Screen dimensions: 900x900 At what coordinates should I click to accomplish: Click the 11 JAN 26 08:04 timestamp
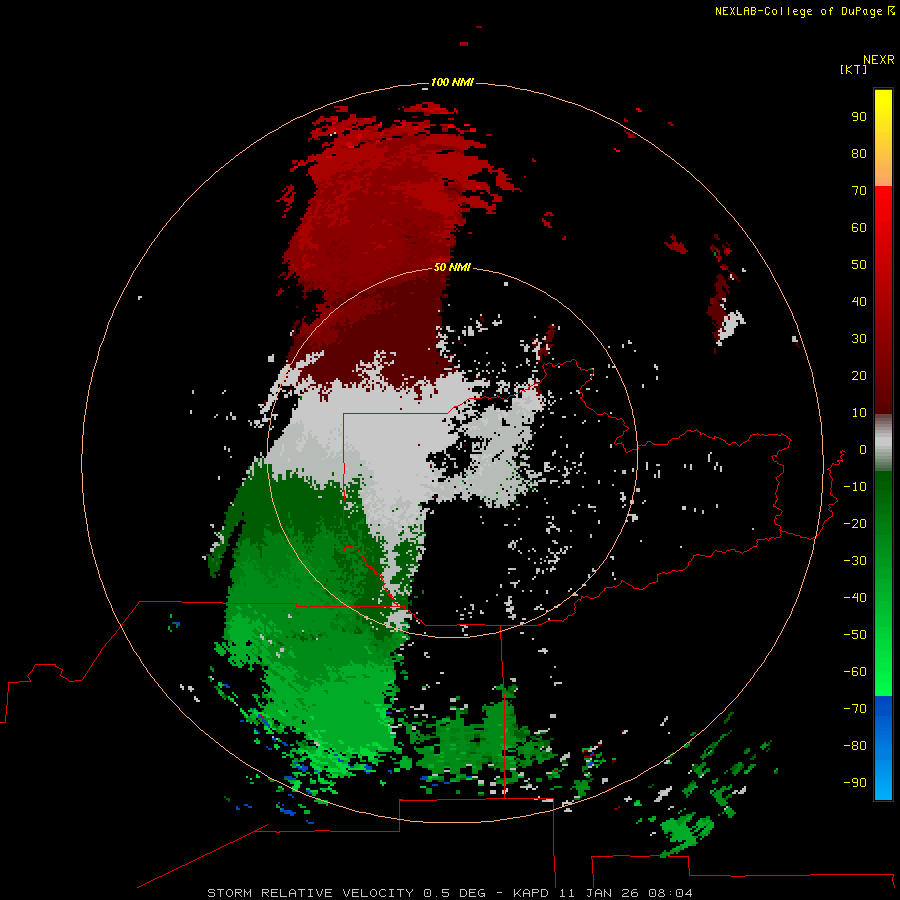(x=625, y=893)
